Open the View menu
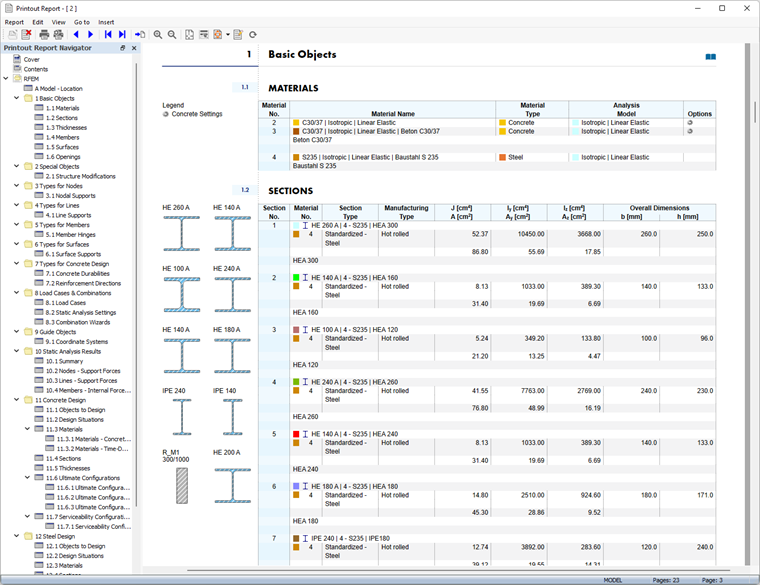 pos(59,22)
